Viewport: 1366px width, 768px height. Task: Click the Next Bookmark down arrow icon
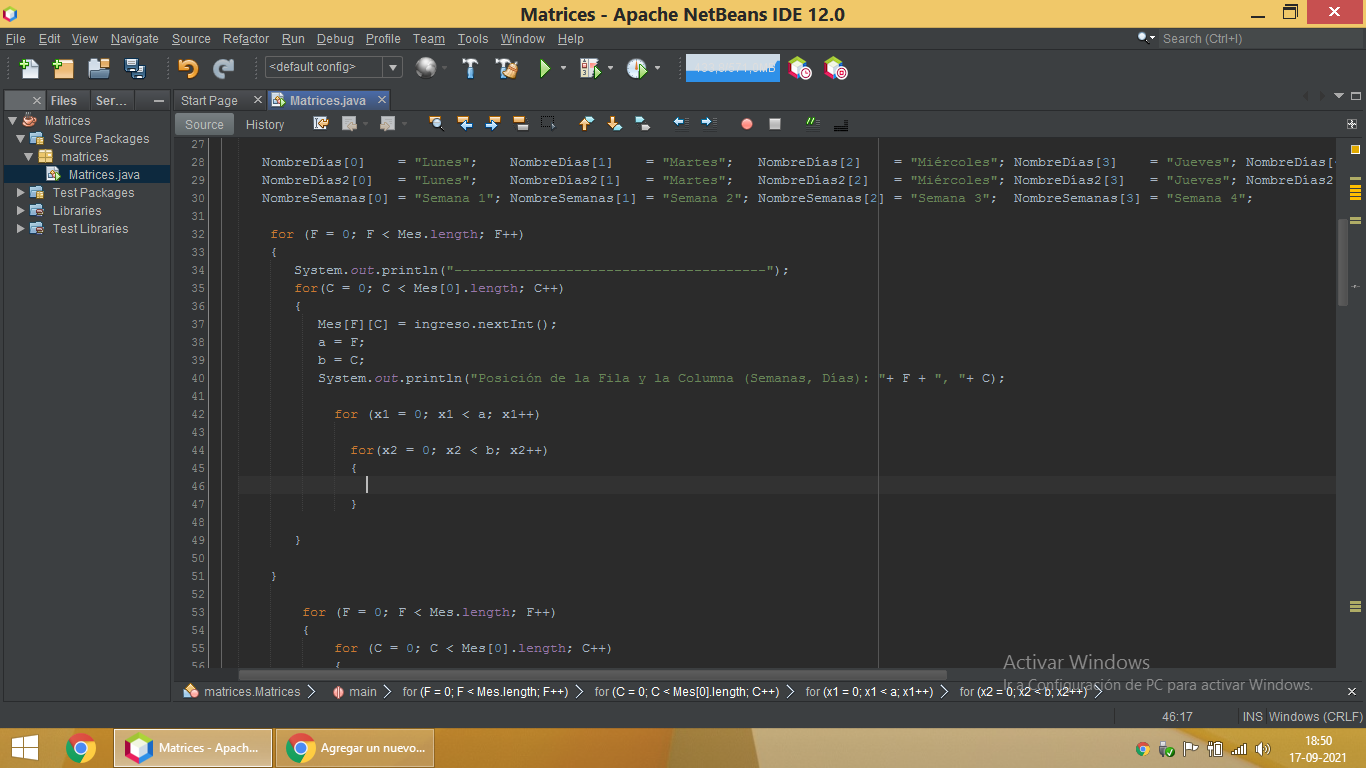point(614,124)
